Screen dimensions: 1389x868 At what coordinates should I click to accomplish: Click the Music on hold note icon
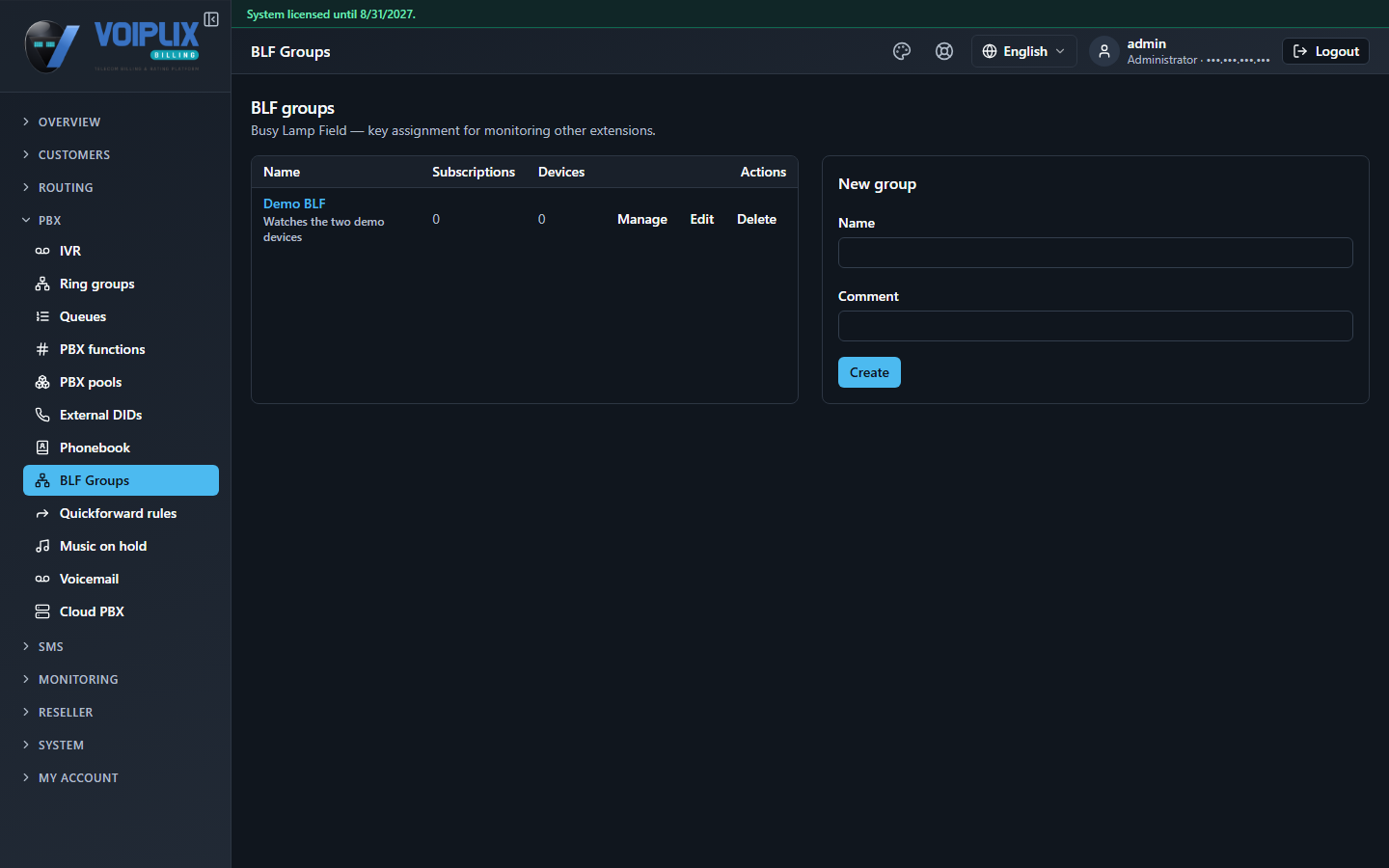pyautogui.click(x=42, y=546)
